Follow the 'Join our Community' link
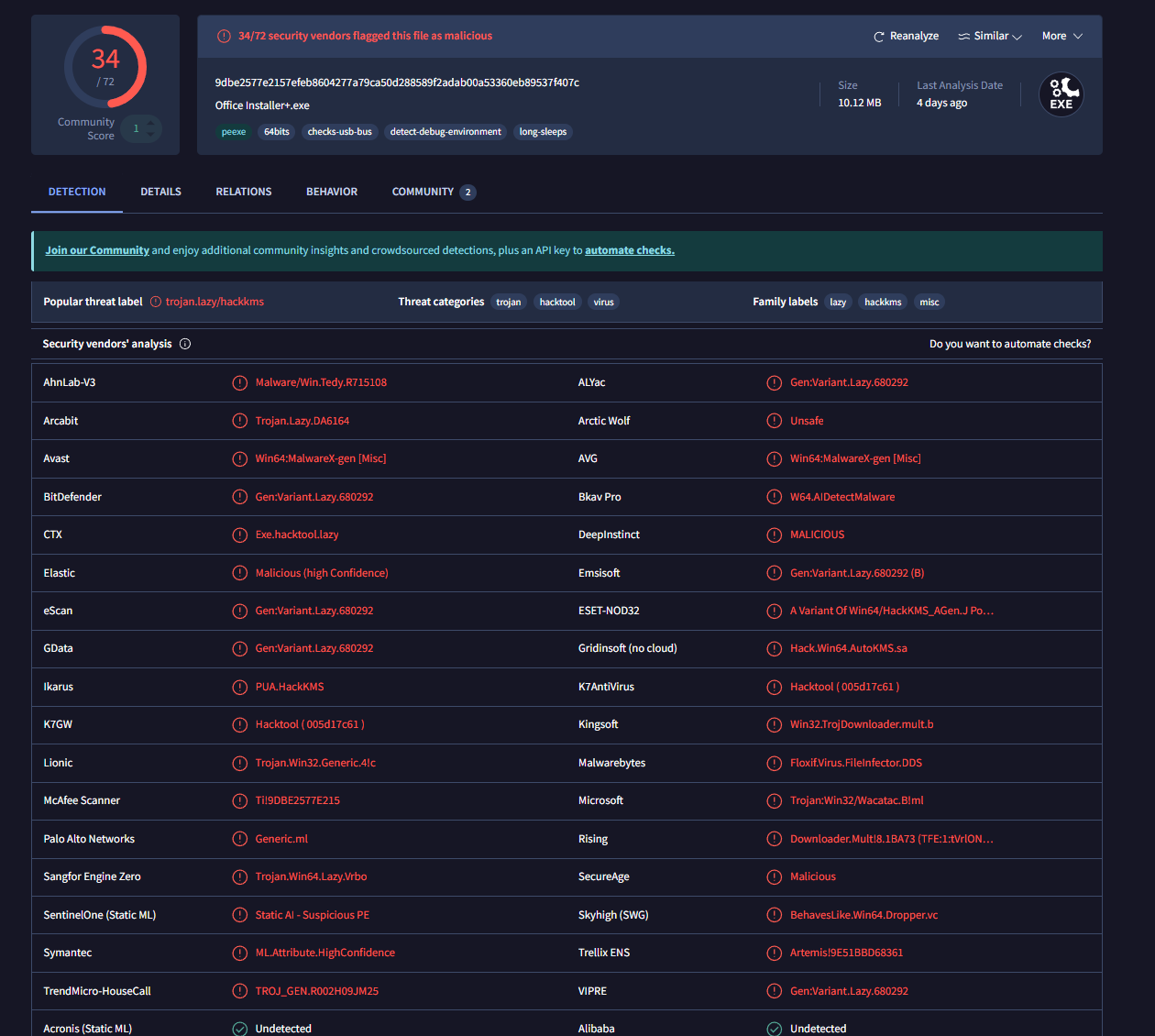This screenshot has width=1155, height=1036. tap(97, 250)
